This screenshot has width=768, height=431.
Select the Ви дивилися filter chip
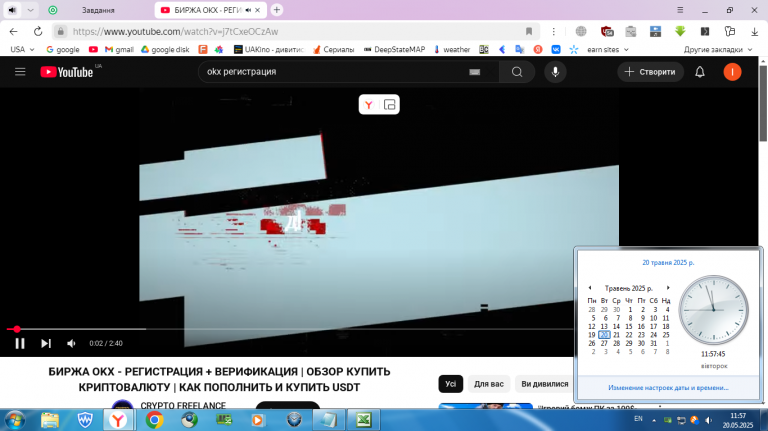tap(544, 384)
